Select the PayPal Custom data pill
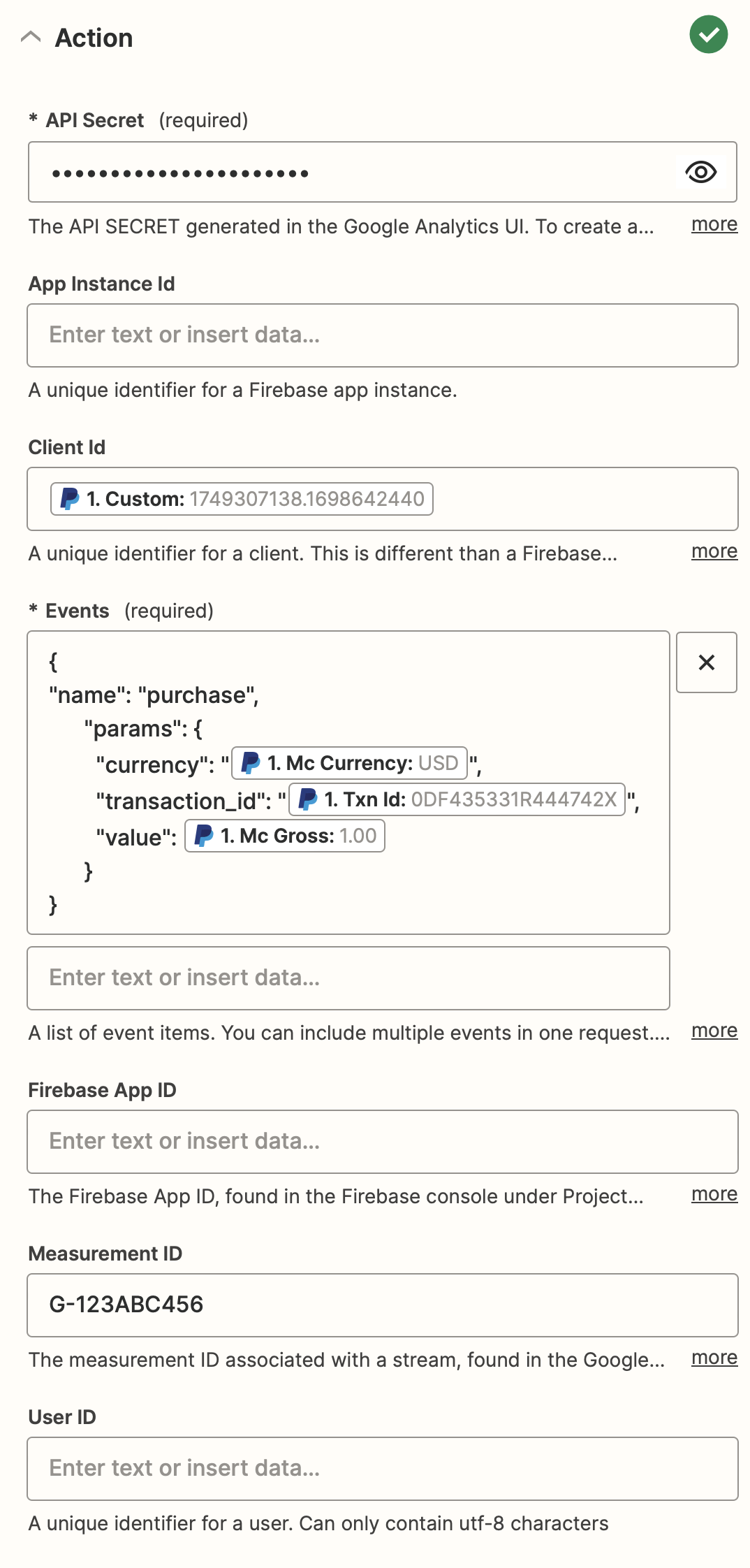The width and height of the screenshot is (750, 1568). tap(242, 499)
